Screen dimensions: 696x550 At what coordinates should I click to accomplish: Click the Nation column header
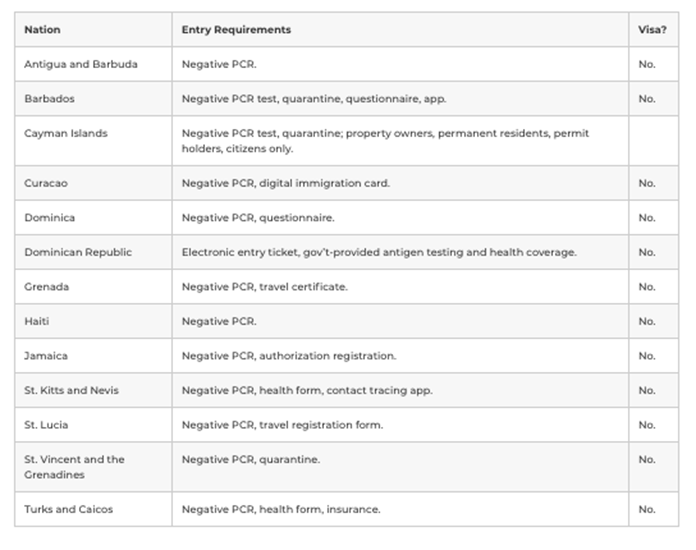tap(42, 30)
